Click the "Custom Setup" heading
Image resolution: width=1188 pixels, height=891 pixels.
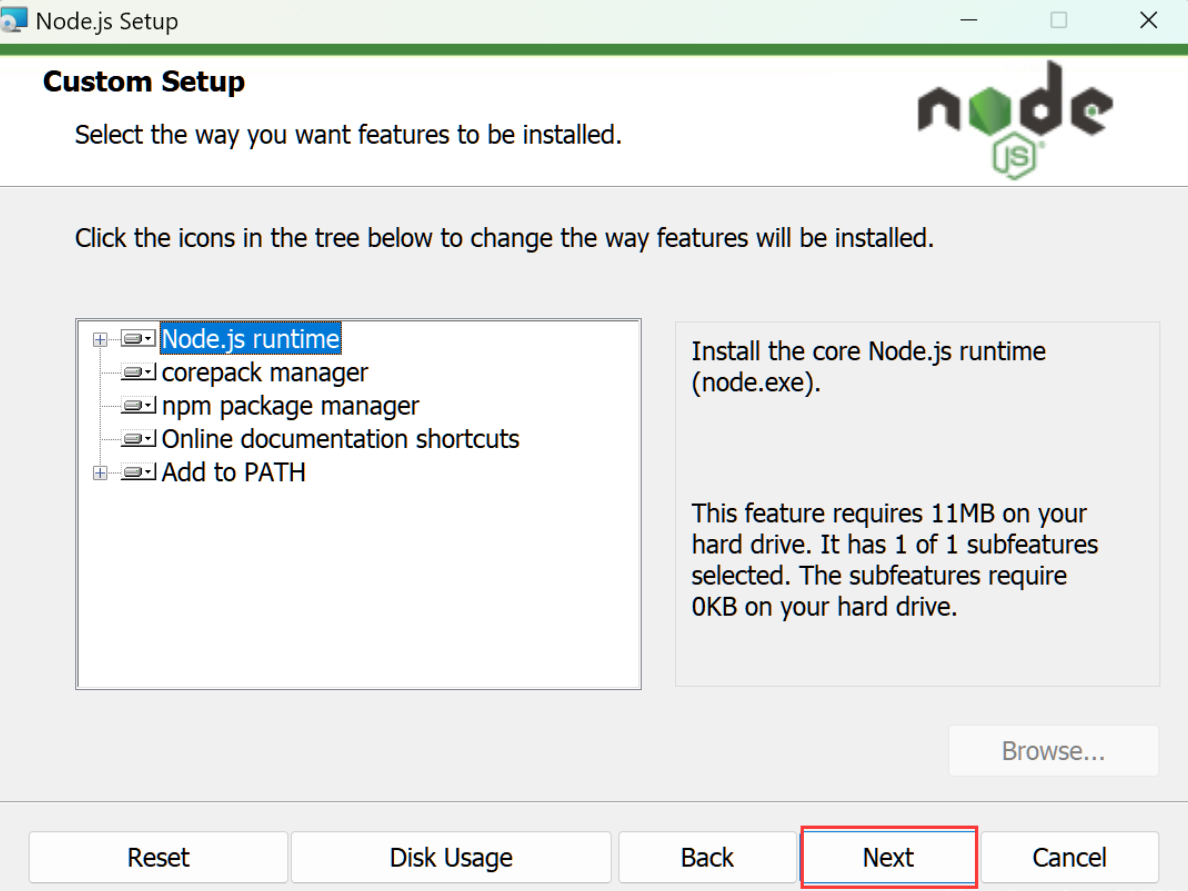click(144, 81)
